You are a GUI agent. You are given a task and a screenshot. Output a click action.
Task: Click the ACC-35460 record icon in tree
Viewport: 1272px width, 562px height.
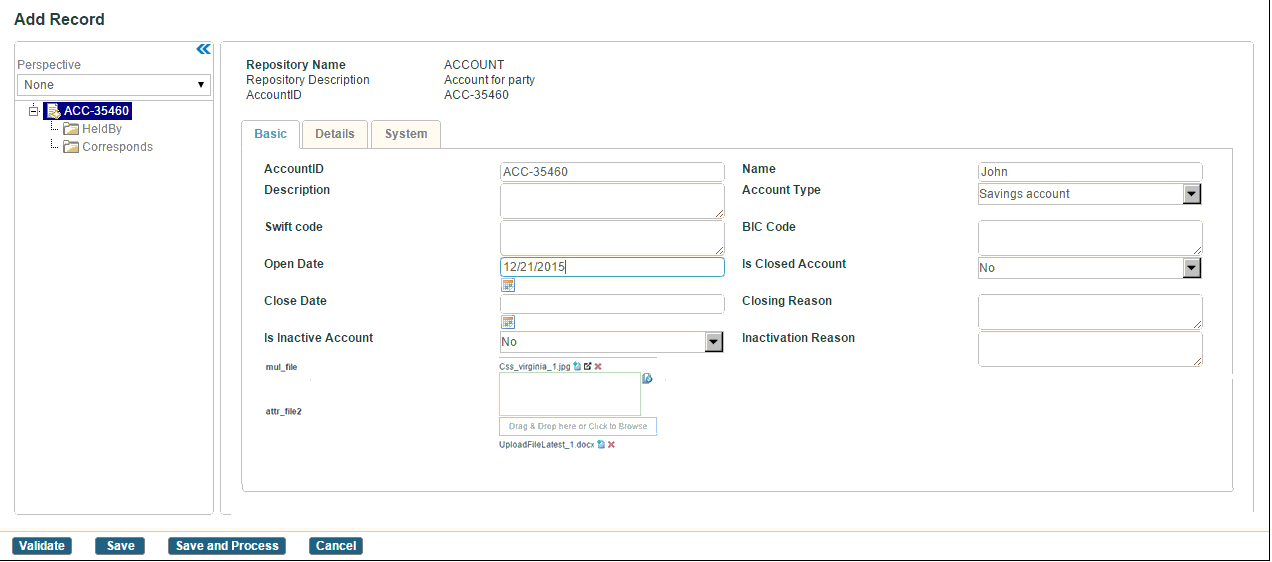pos(54,112)
